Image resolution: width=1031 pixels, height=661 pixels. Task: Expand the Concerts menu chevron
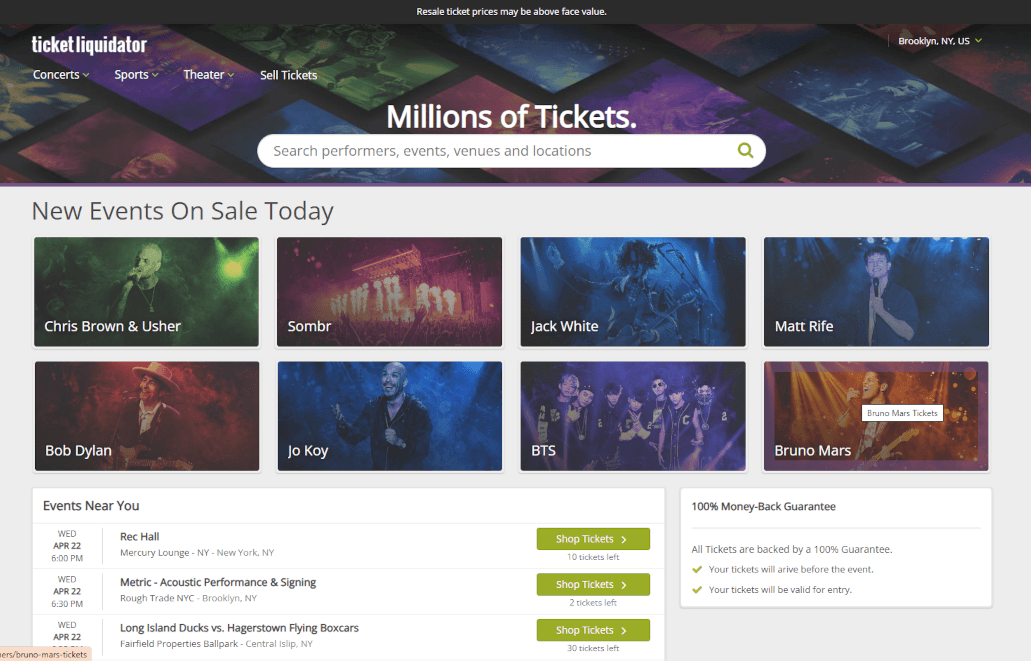click(86, 75)
